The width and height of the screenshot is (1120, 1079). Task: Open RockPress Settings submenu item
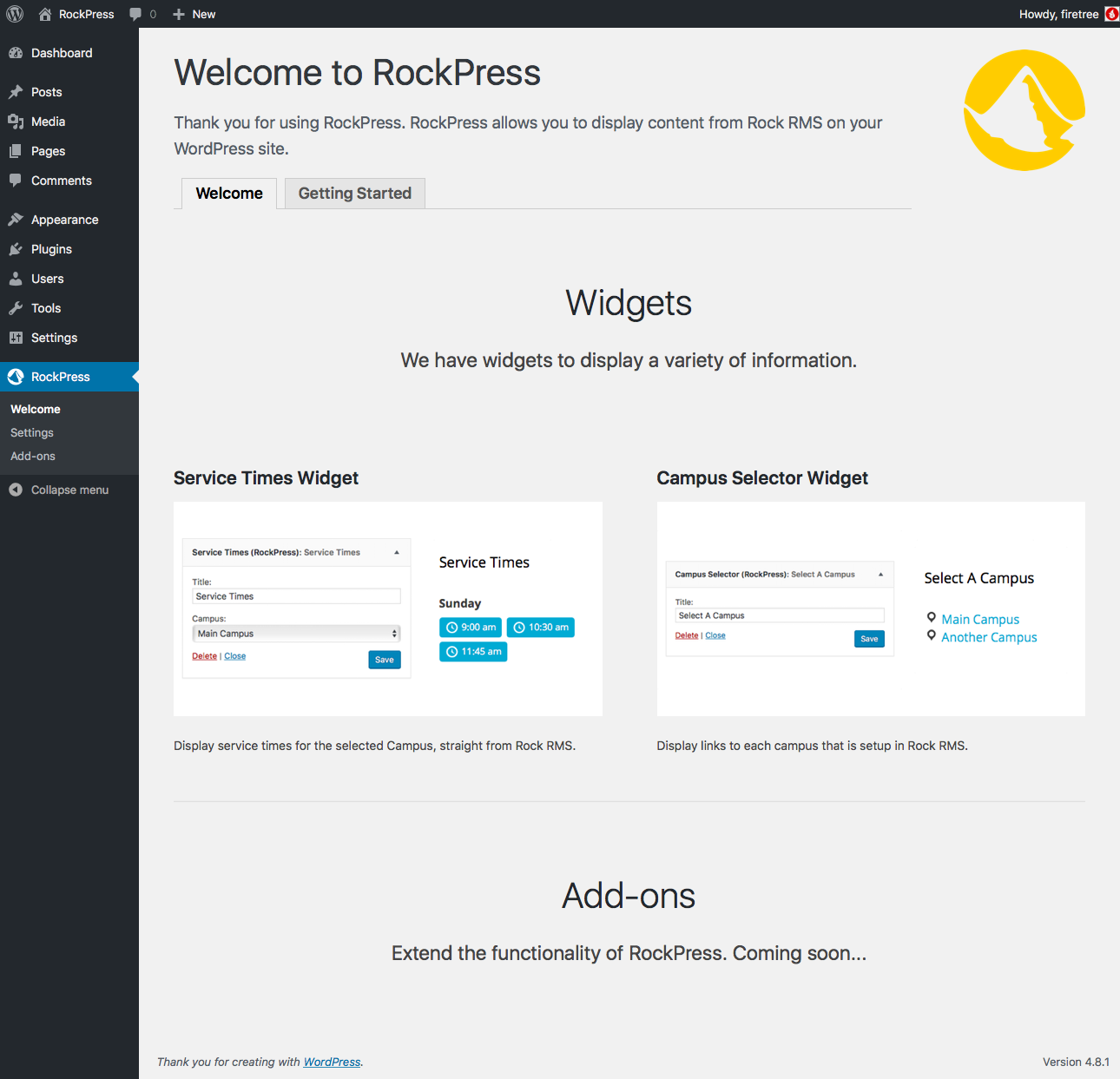coord(32,432)
